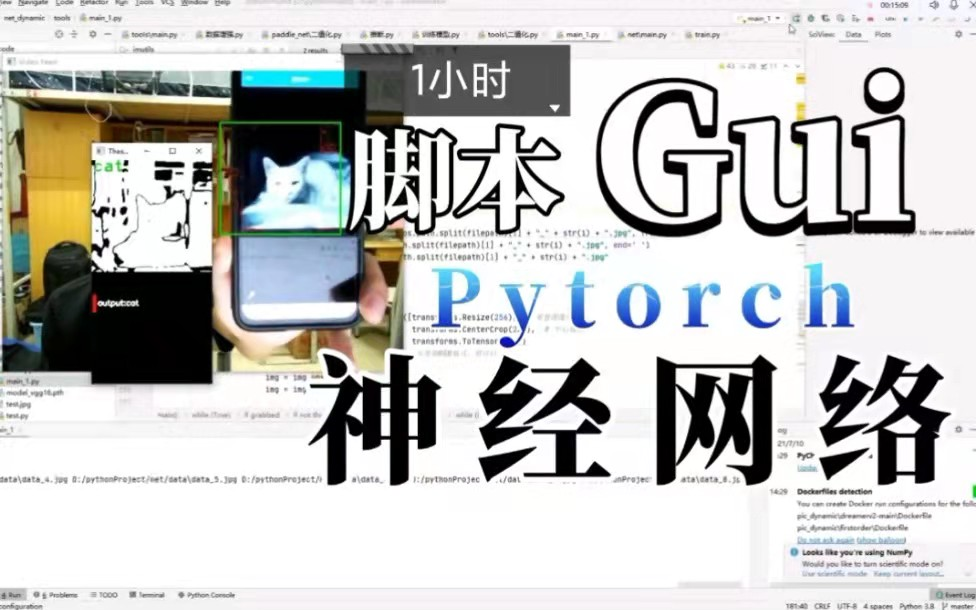This screenshot has width=976, height=610.
Task: Select the main_1.py editor tab
Action: [x=579, y=35]
